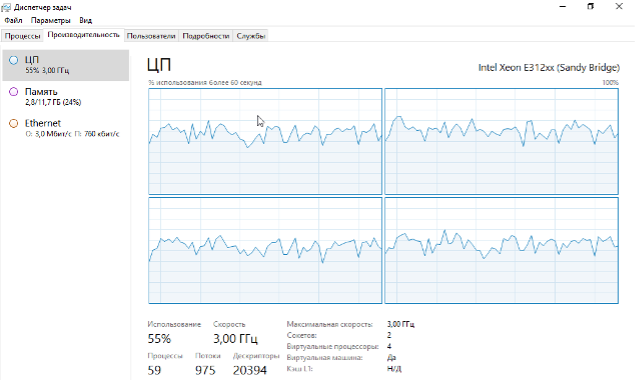The image size is (636, 380).
Task: Click the bottom-left CPU core graph
Action: (265, 250)
